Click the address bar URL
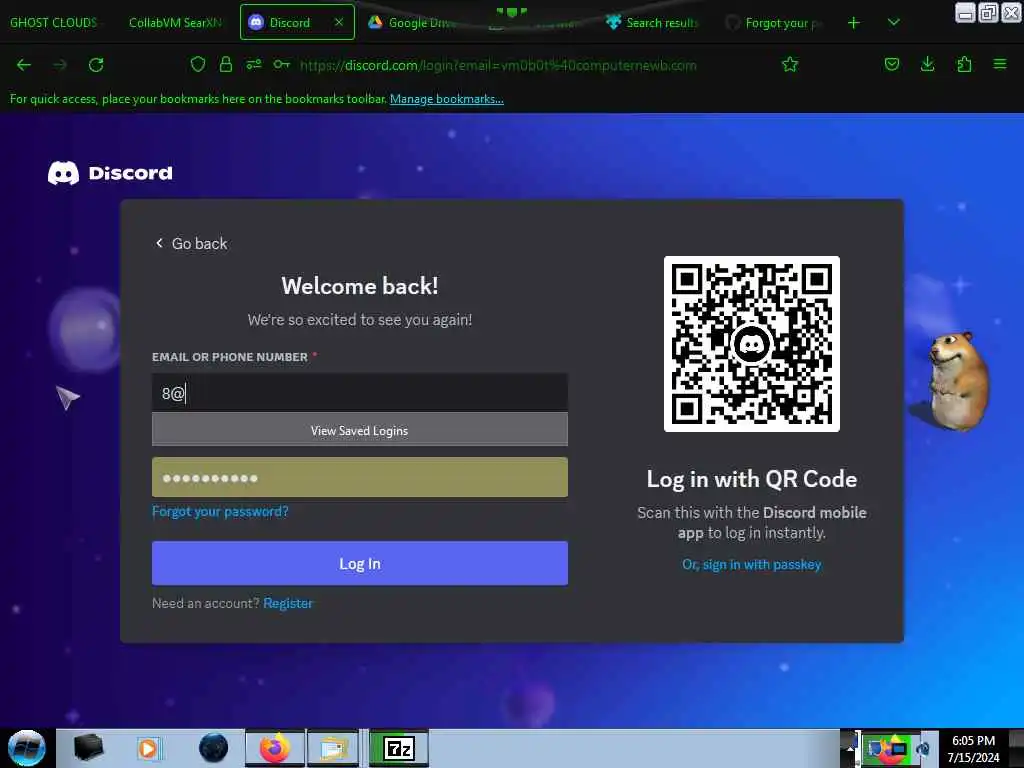Screen dimensions: 1024x768 point(498,65)
